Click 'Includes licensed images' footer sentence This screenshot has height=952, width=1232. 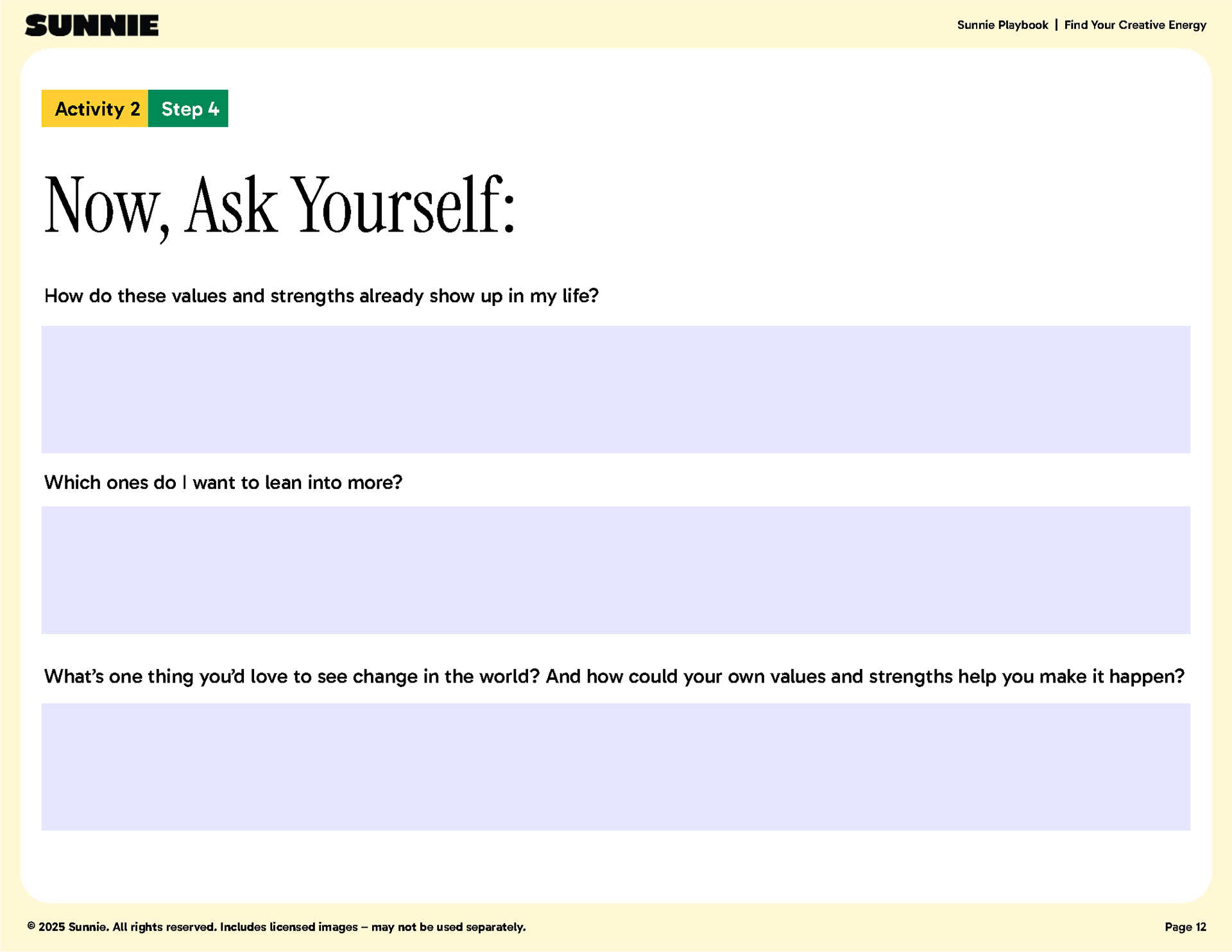(372, 927)
